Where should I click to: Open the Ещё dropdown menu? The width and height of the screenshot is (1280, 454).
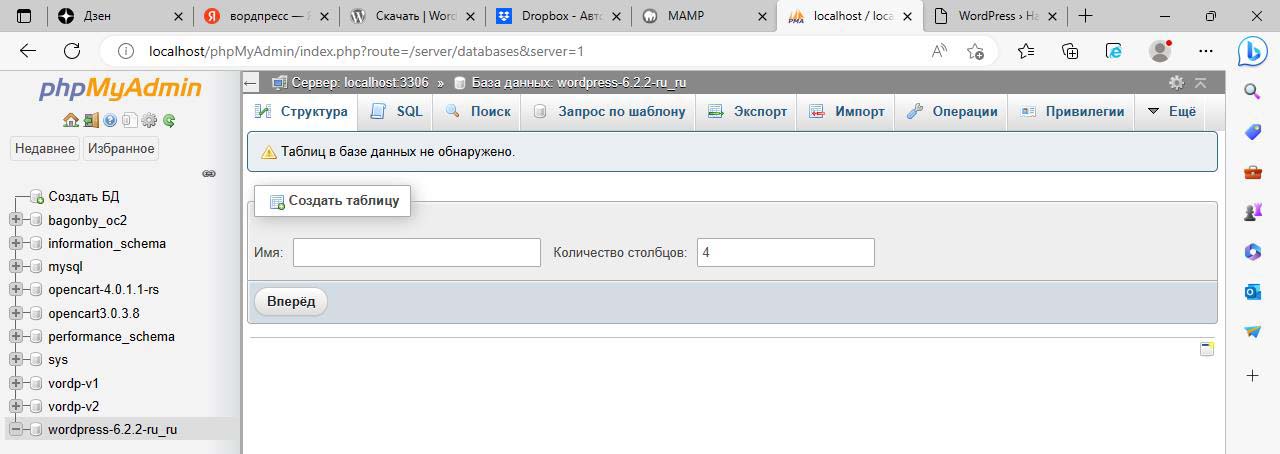pyautogui.click(x=1171, y=112)
